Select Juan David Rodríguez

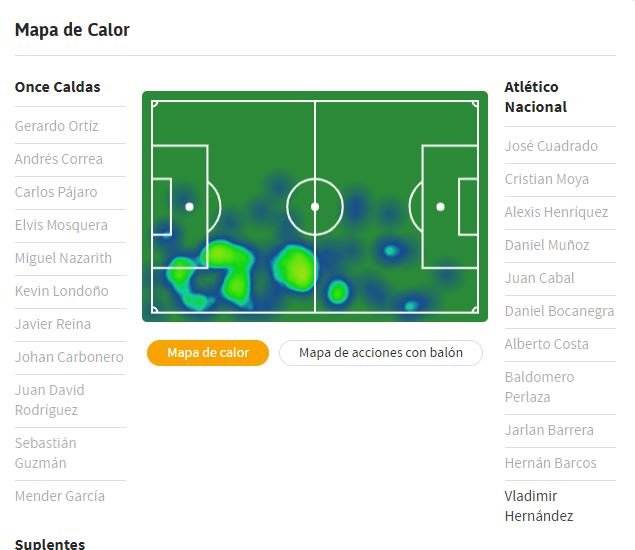click(x=50, y=400)
